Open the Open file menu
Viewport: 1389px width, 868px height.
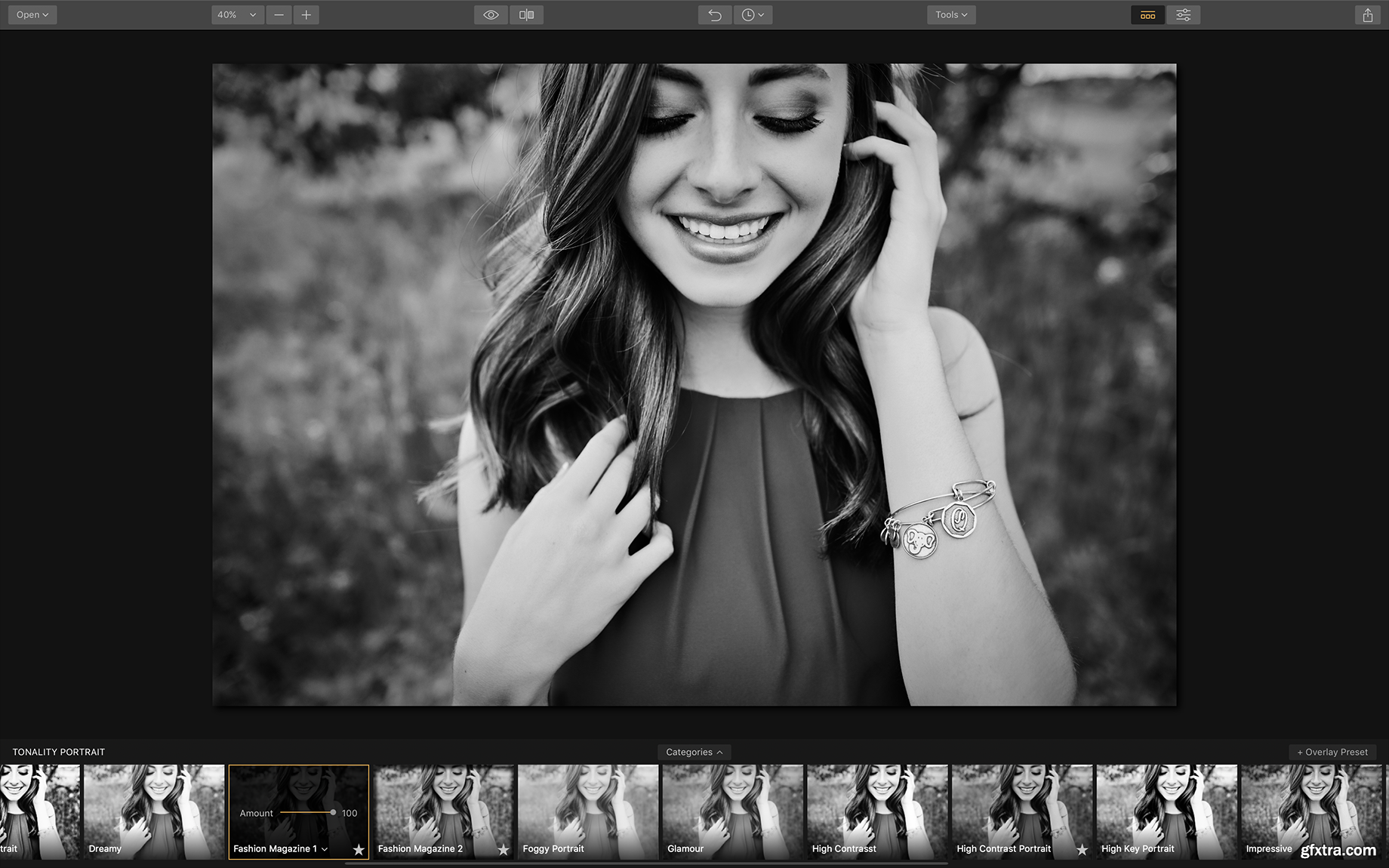32,15
